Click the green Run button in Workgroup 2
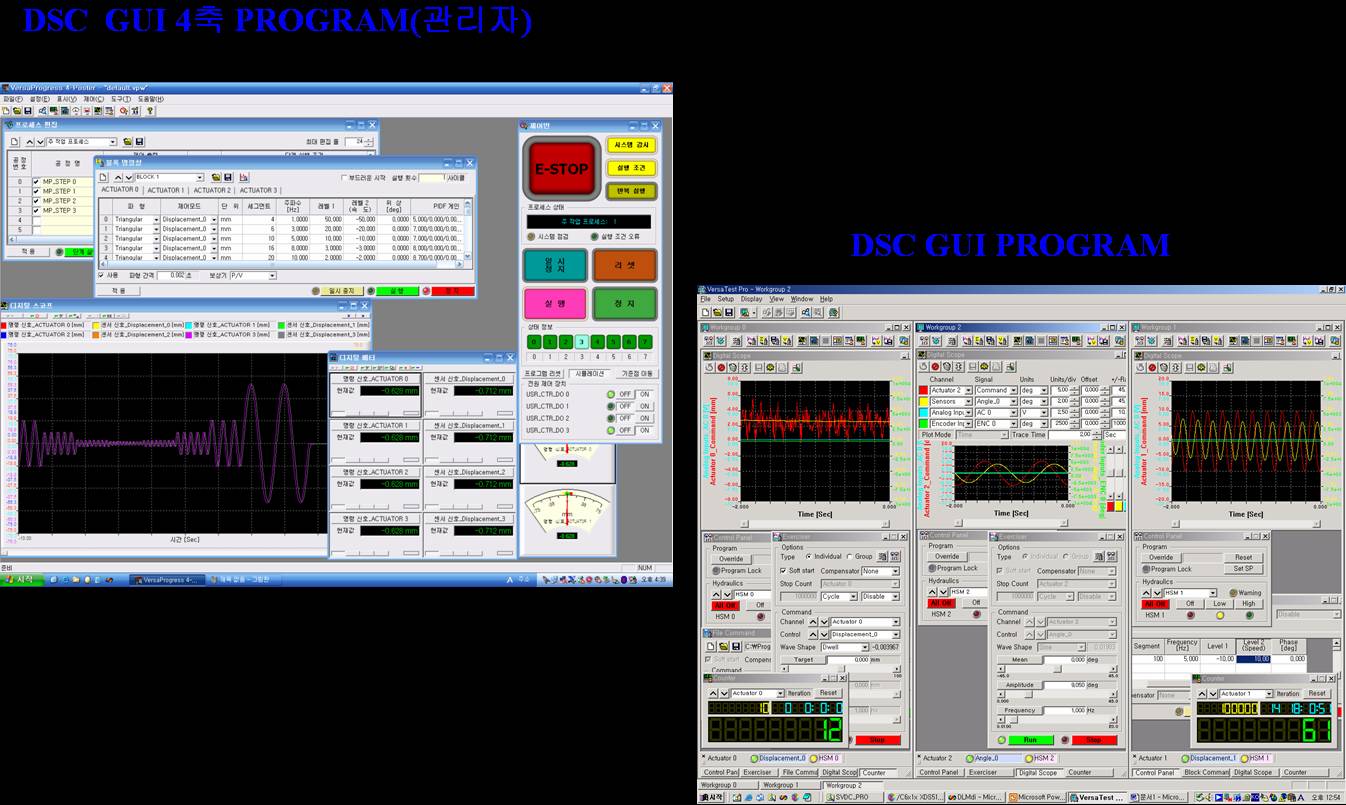This screenshot has height=805, width=1346. (x=1030, y=740)
